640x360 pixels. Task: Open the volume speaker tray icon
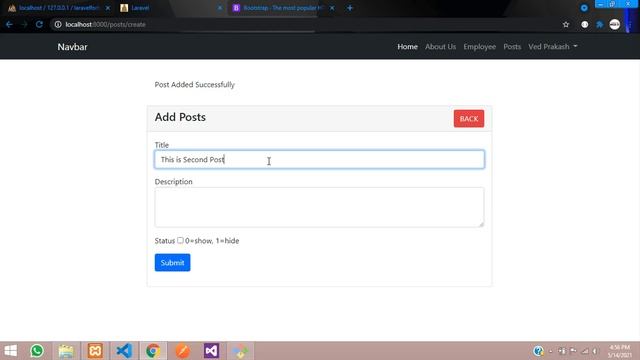click(595, 351)
